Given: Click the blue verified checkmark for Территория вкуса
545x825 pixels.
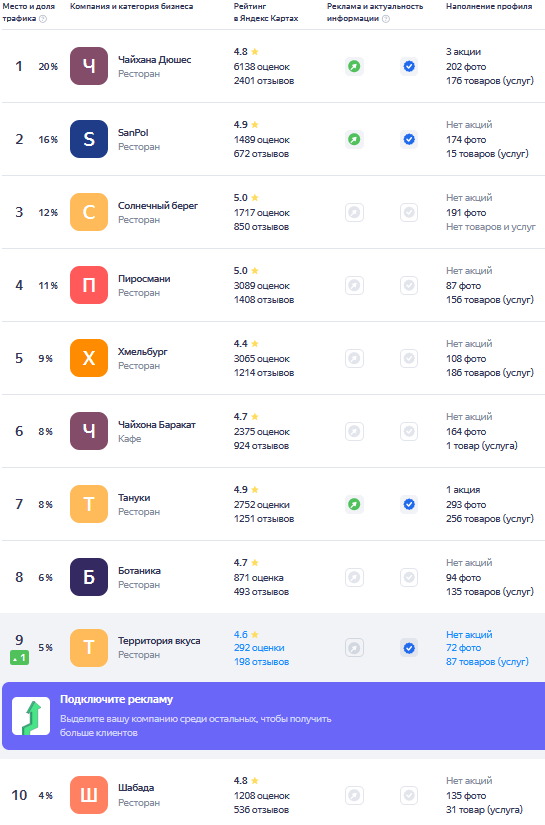Looking at the screenshot, I should pyautogui.click(x=409, y=648).
